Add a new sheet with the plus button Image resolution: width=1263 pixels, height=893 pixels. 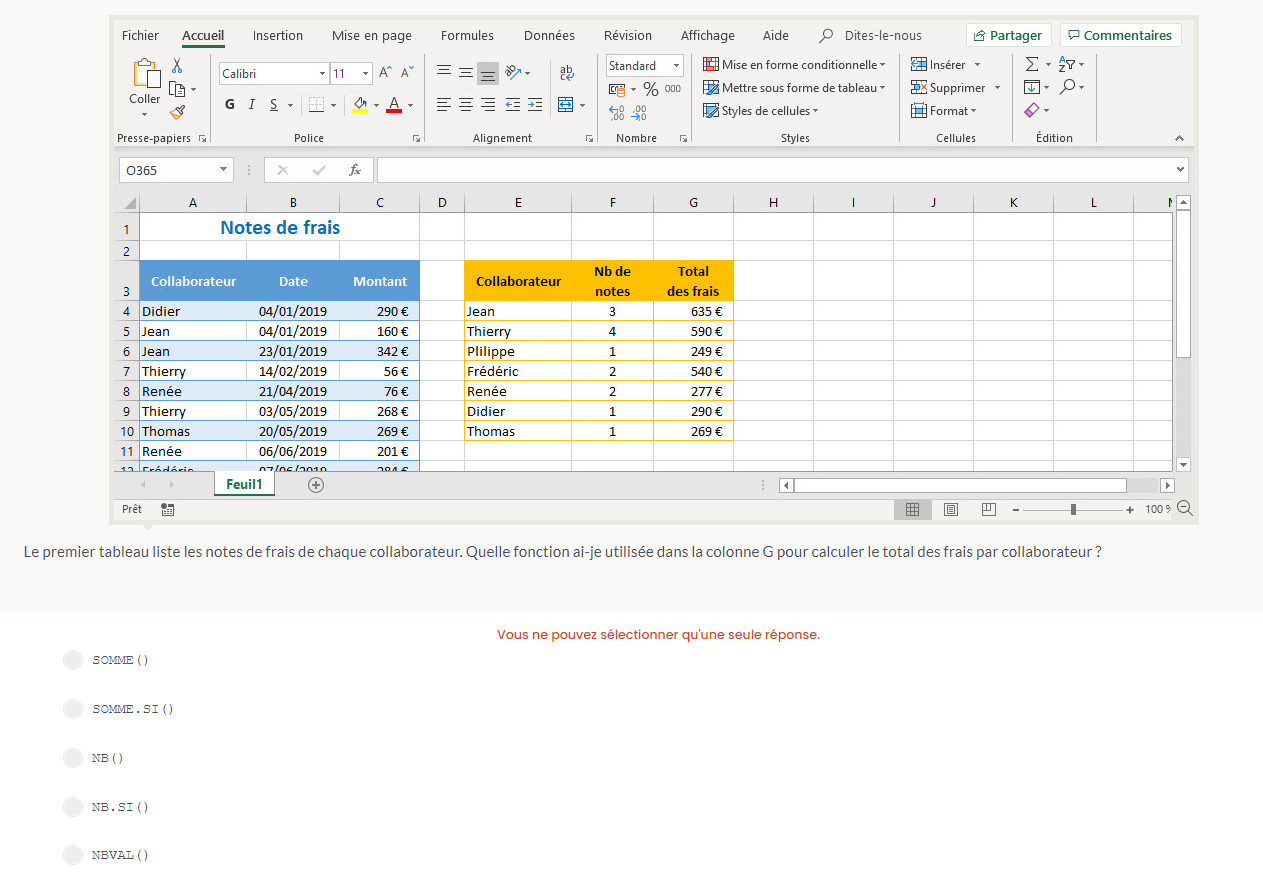coord(316,485)
